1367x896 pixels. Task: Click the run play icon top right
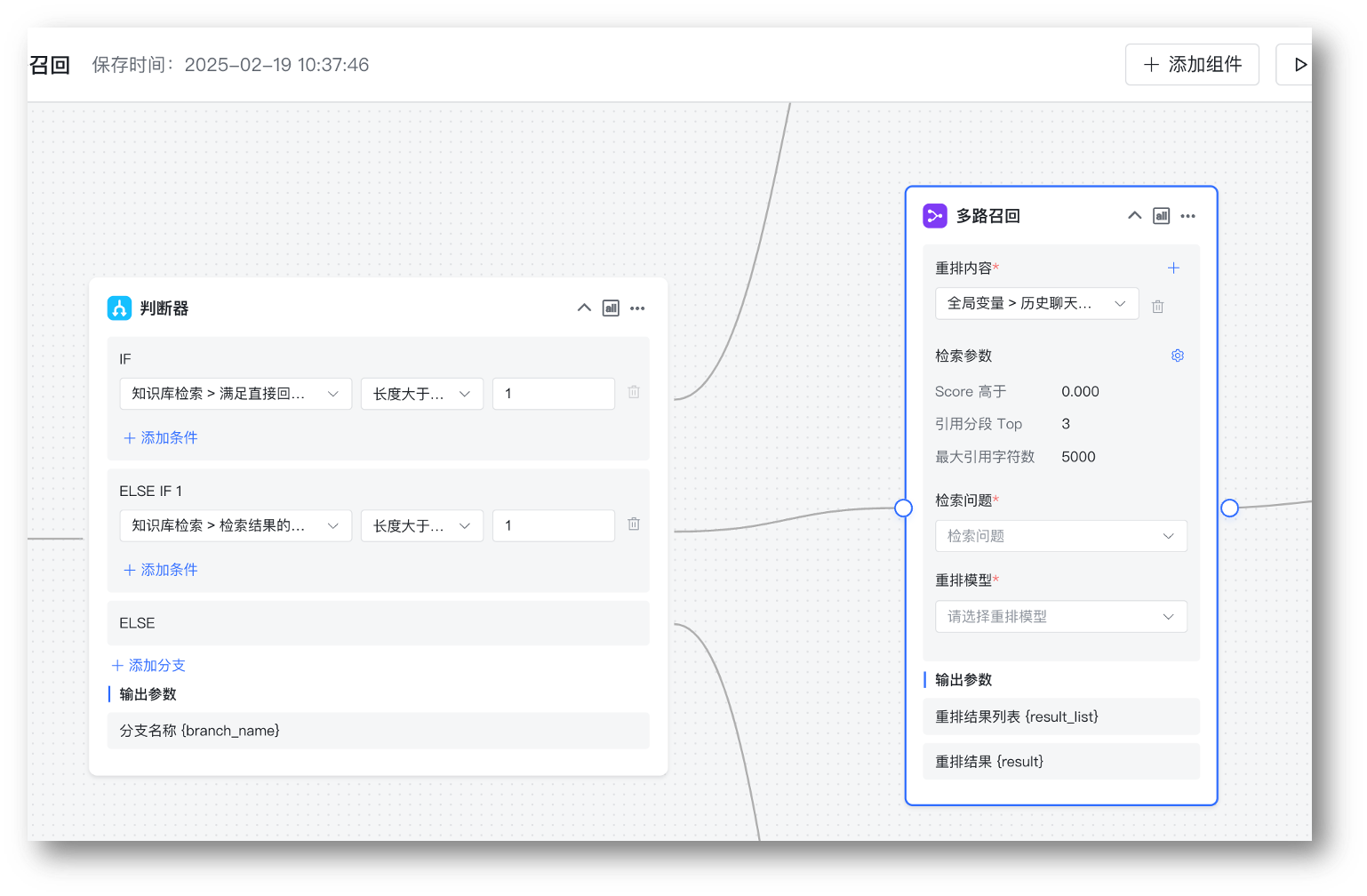[1300, 64]
